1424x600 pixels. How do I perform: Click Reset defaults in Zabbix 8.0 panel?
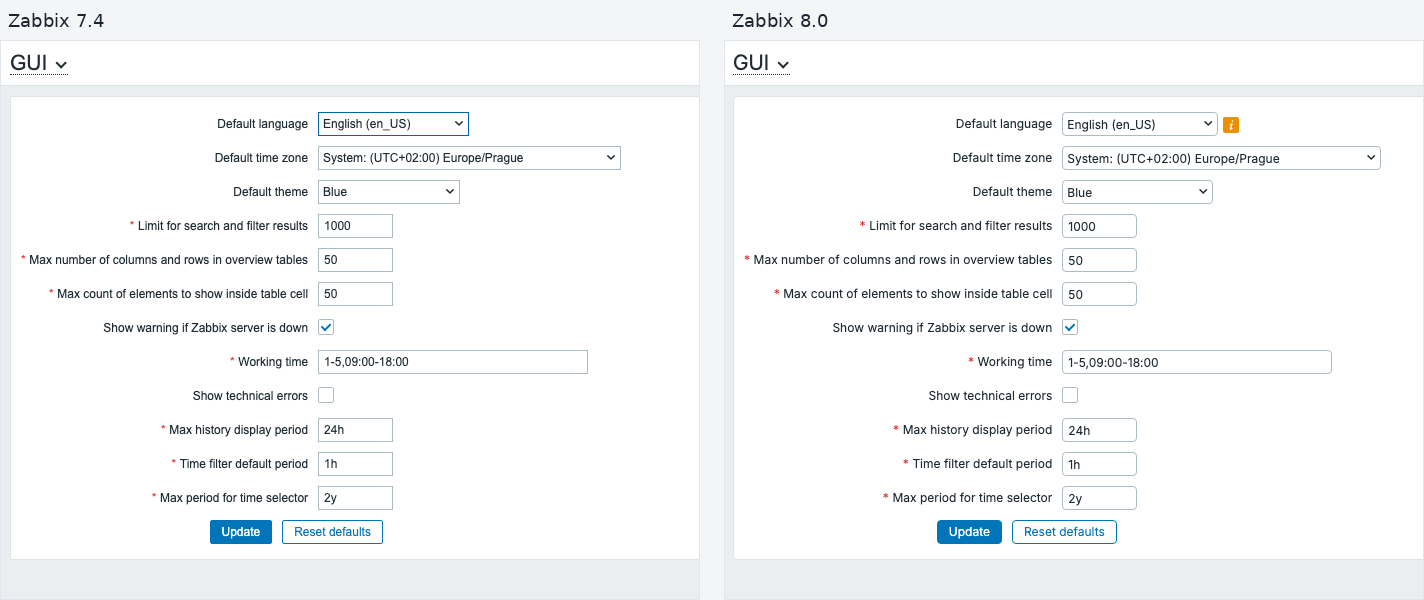pyautogui.click(x=1064, y=532)
